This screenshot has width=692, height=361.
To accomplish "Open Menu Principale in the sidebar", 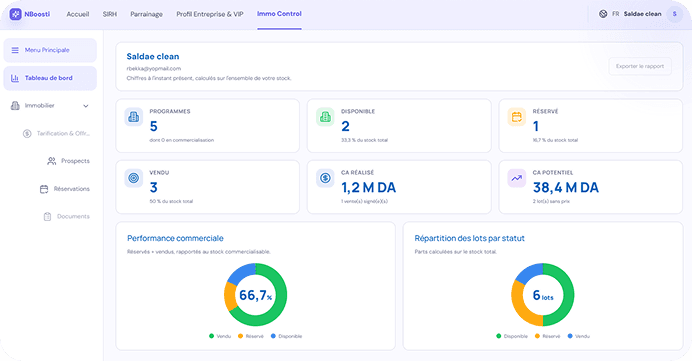I will tap(50, 50).
